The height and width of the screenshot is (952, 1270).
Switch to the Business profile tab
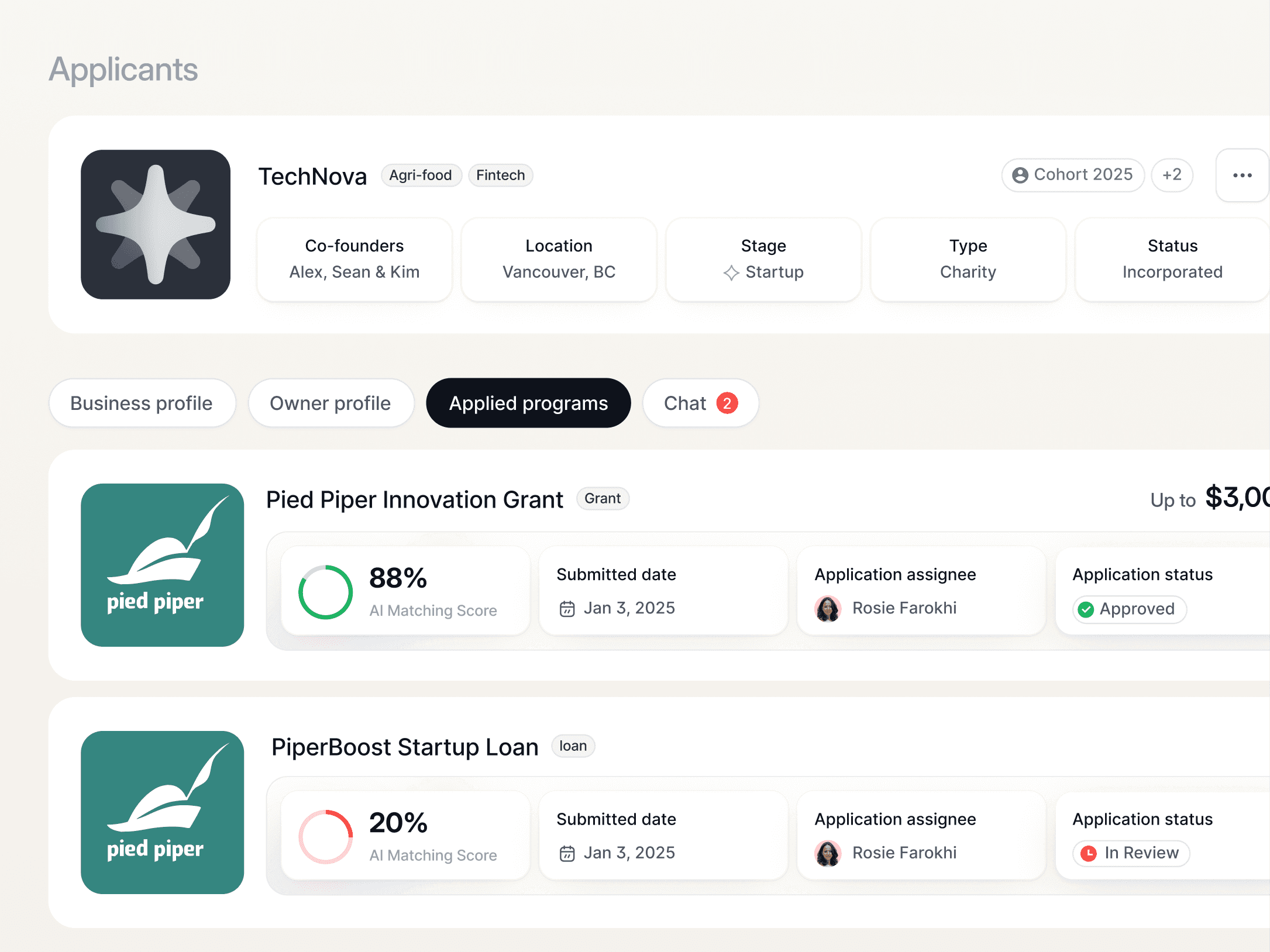(142, 403)
